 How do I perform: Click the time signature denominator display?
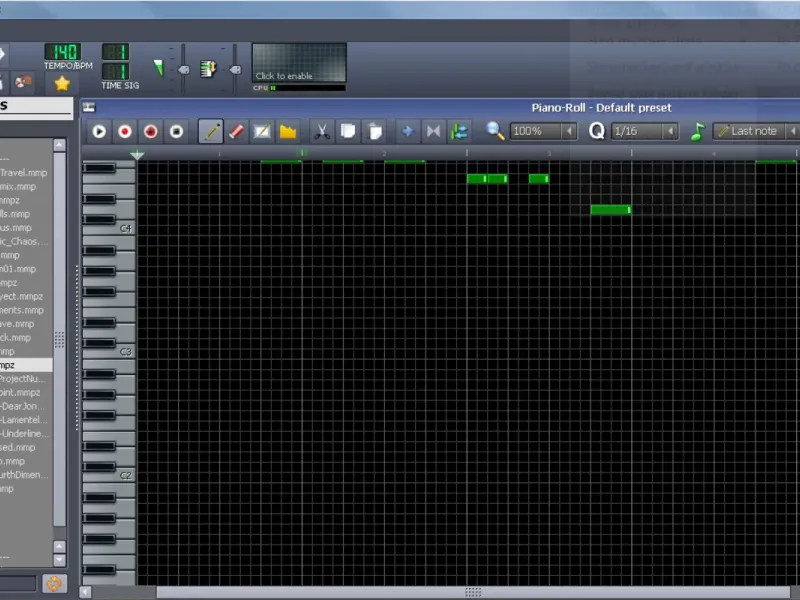click(116, 71)
